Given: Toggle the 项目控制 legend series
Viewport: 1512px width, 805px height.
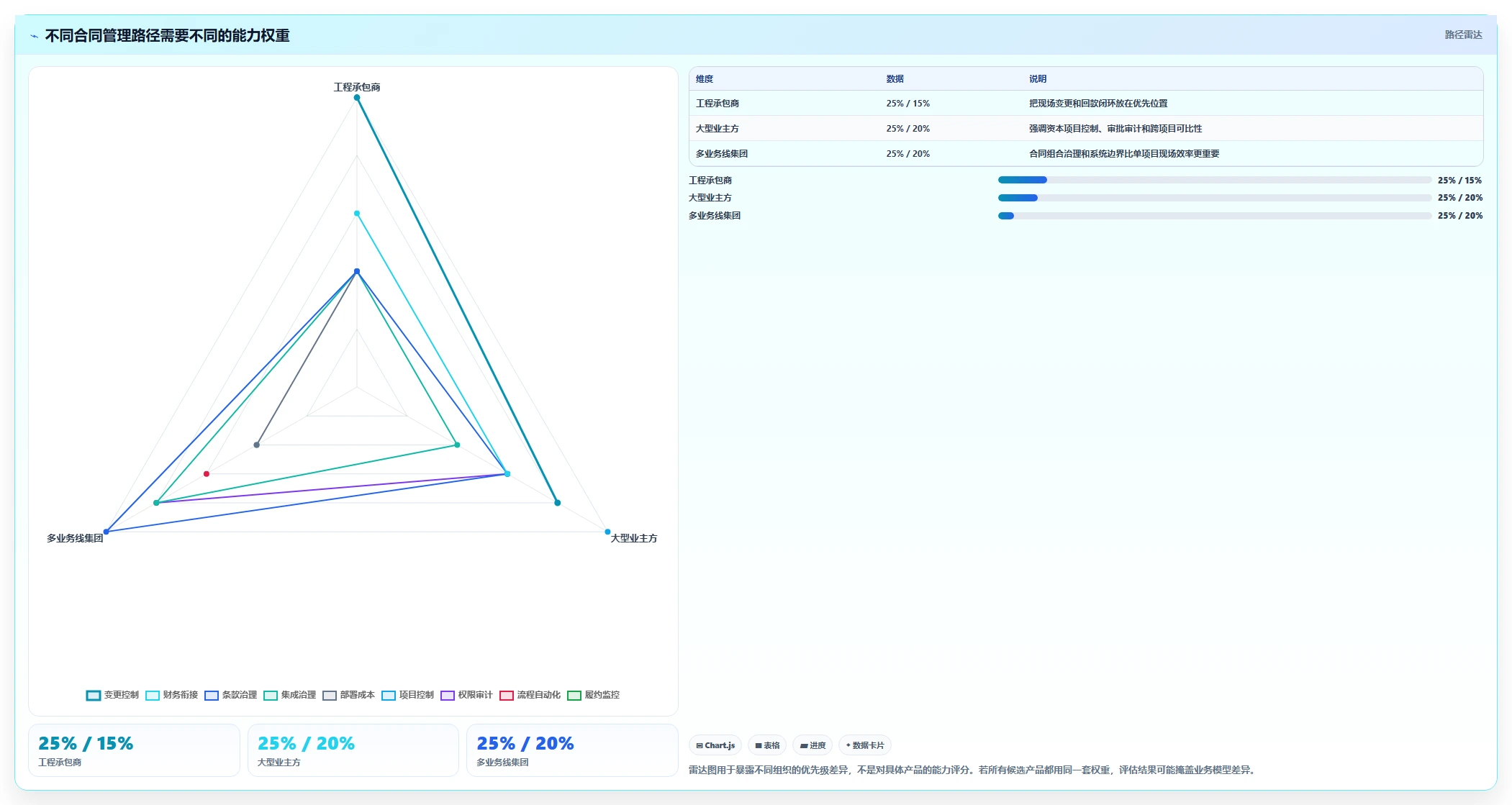Looking at the screenshot, I should (407, 695).
